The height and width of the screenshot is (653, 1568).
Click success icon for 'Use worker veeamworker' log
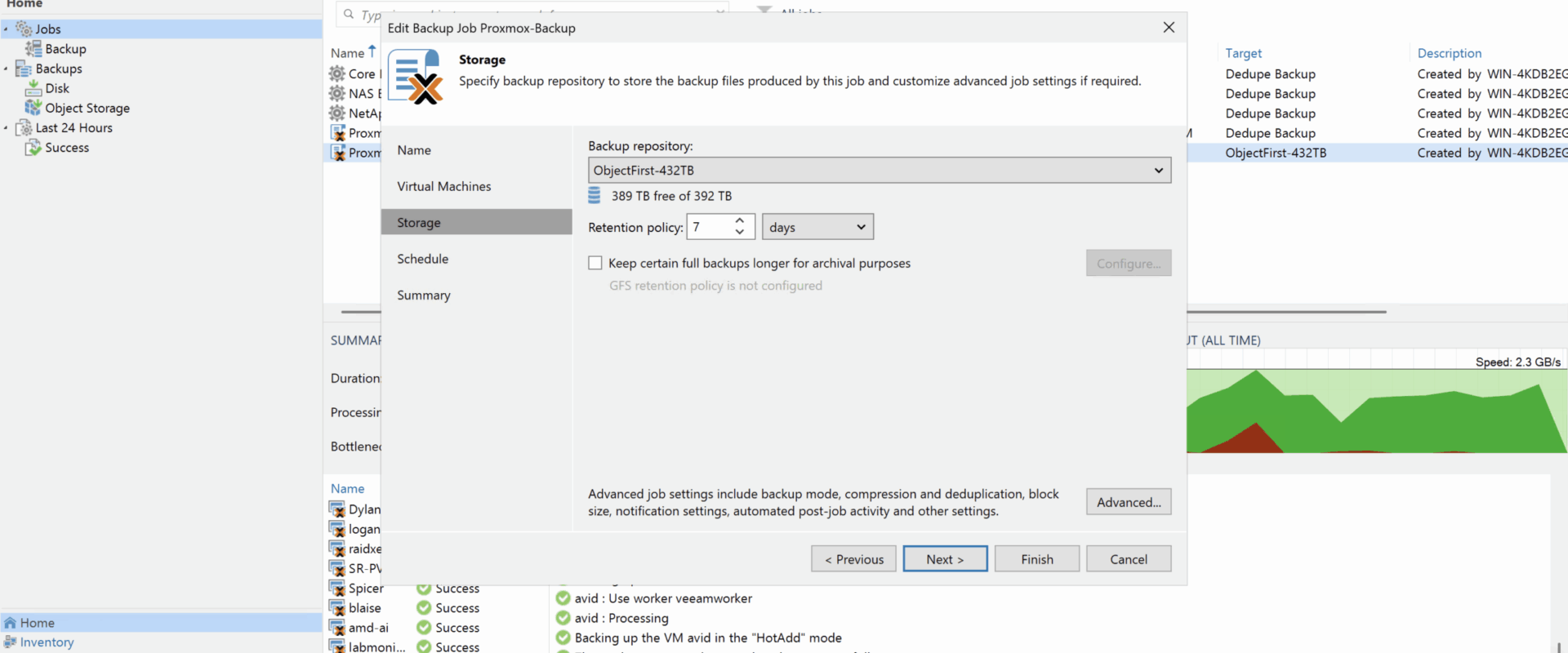563,598
